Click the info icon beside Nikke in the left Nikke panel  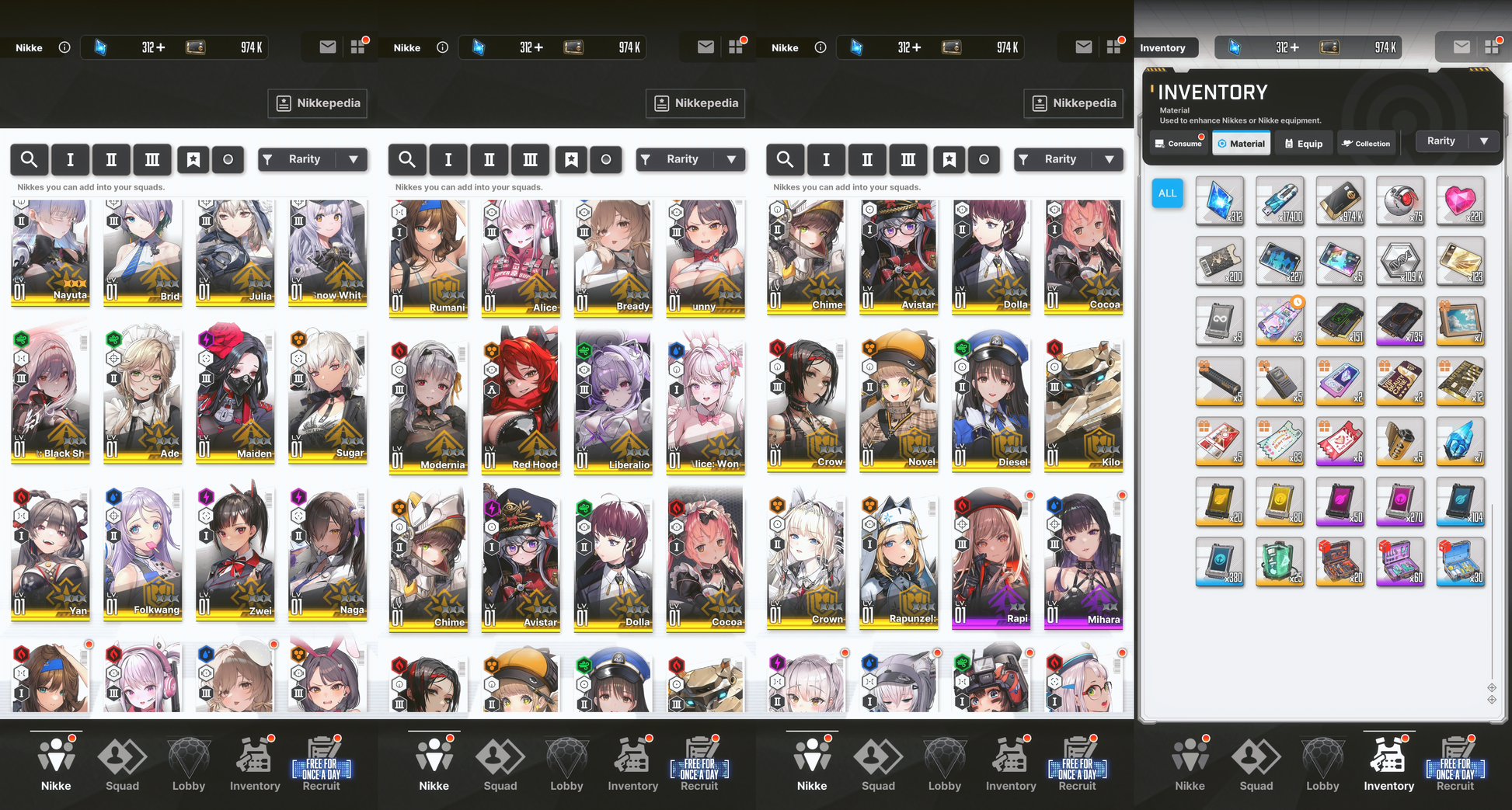[x=64, y=47]
